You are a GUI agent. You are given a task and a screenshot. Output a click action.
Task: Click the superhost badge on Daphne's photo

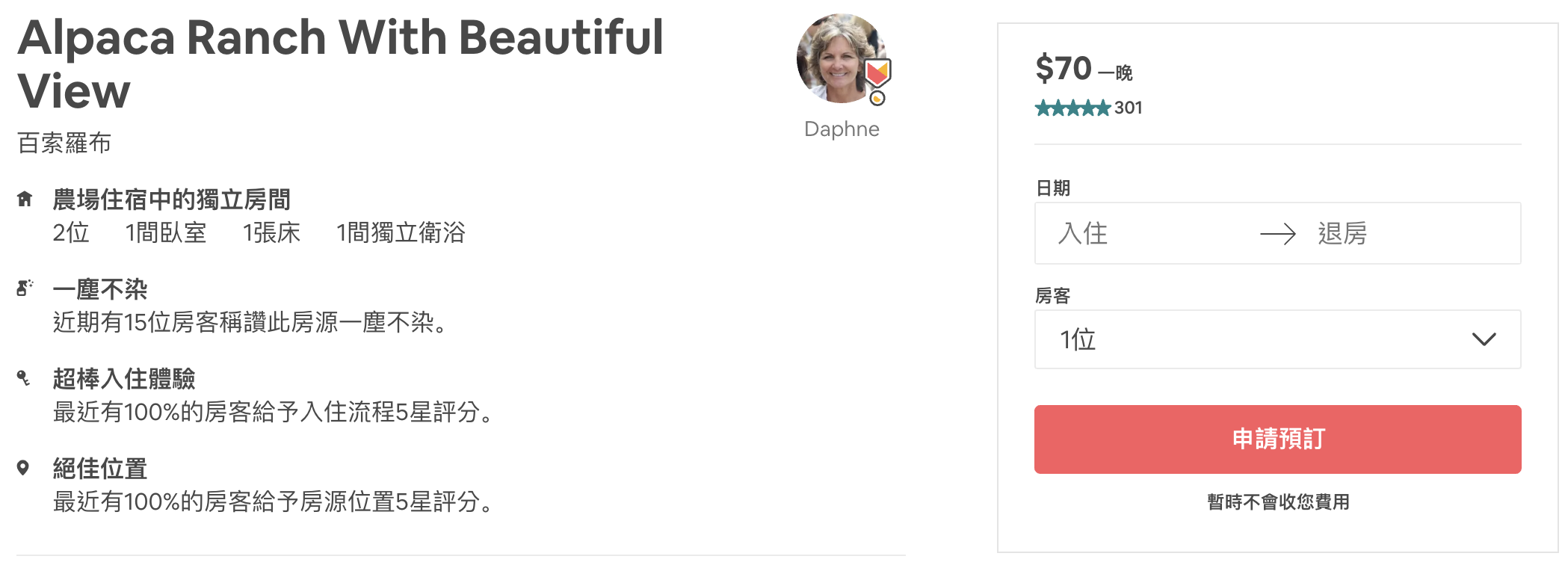877,79
